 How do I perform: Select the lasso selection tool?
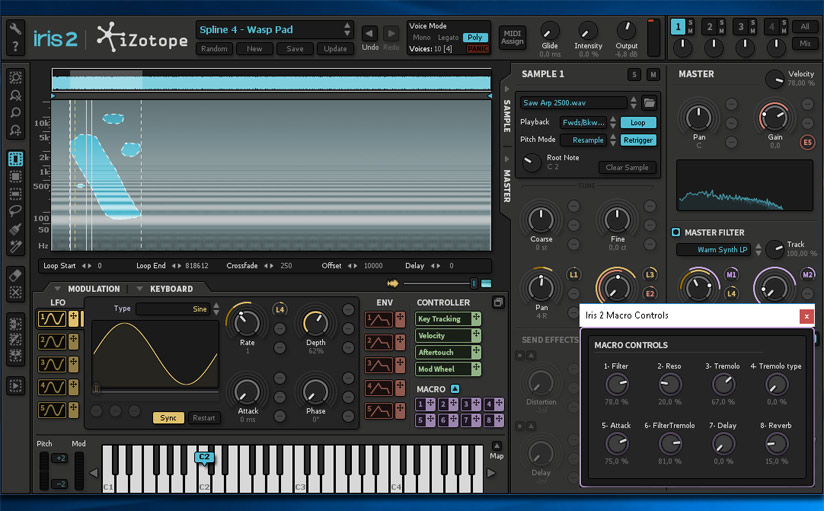click(x=16, y=211)
